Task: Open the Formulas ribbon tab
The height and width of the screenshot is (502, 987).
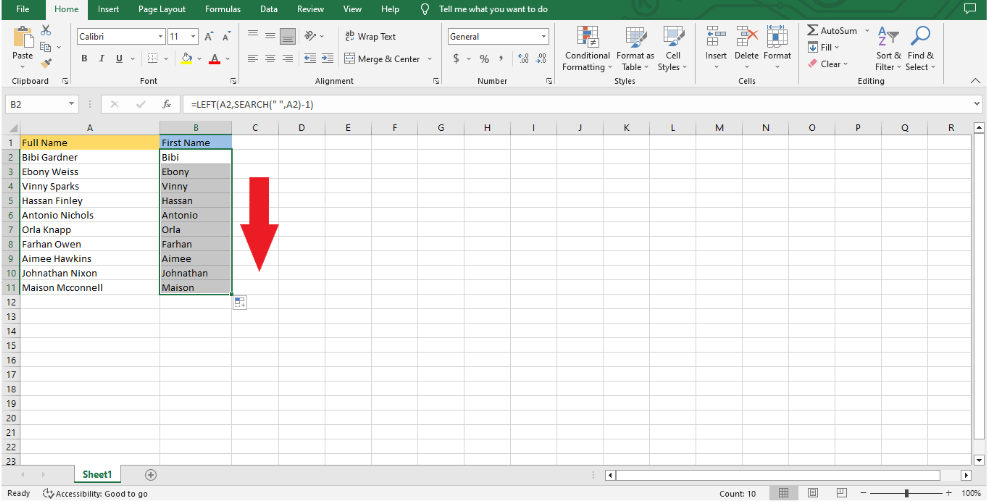Action: [x=222, y=9]
